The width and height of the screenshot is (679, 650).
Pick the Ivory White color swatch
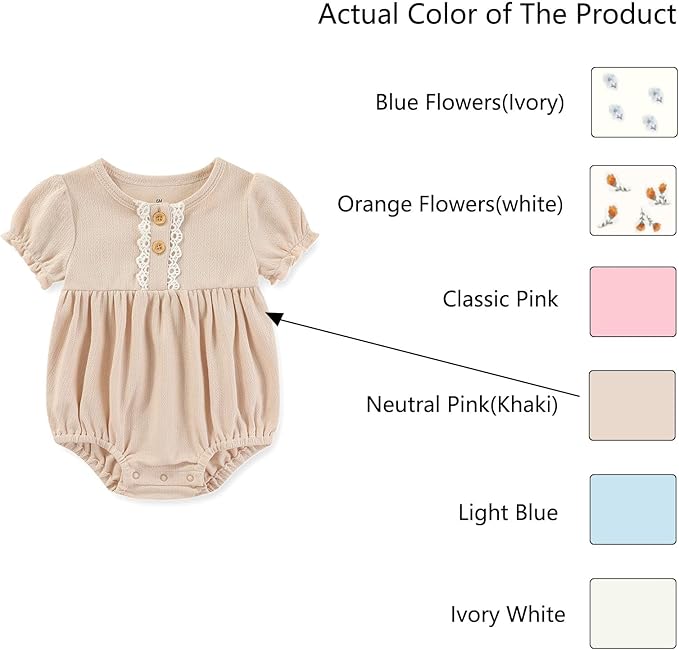pyautogui.click(x=633, y=613)
